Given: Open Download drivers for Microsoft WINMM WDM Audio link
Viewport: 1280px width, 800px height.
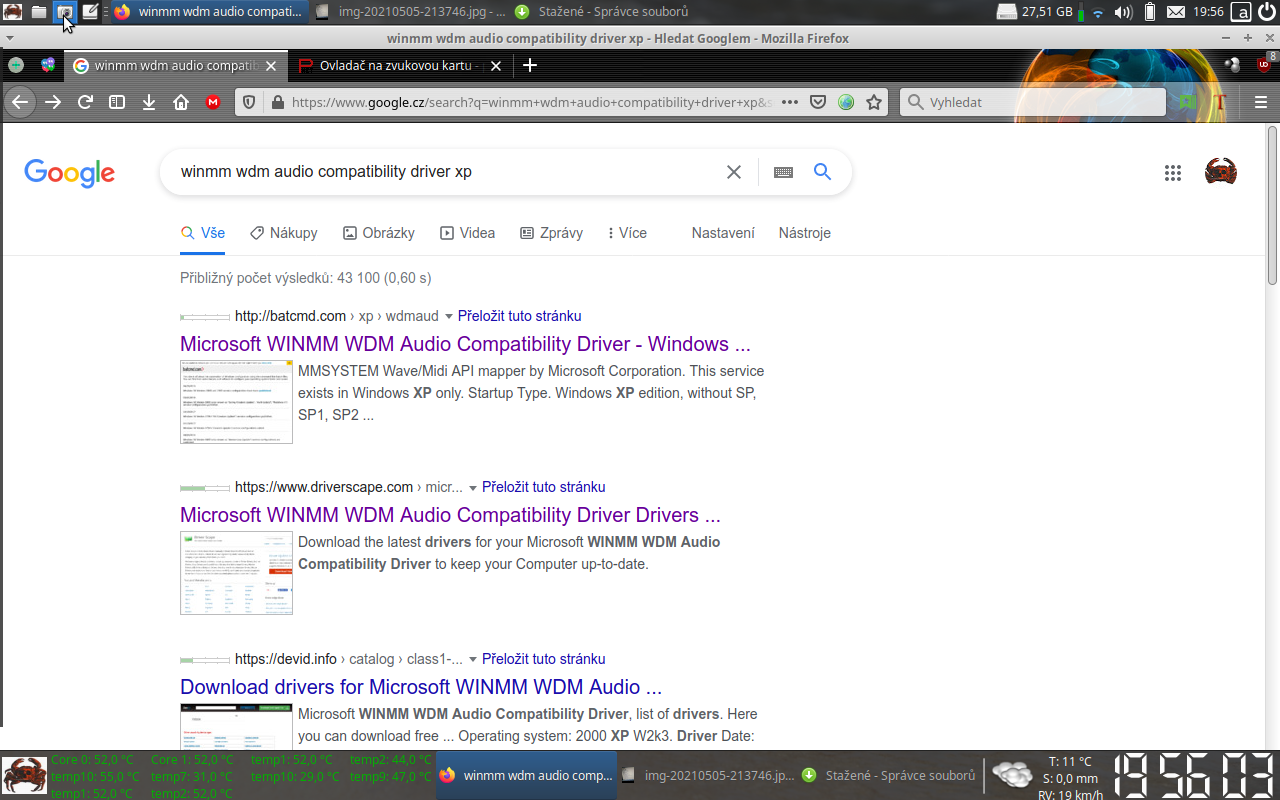Looking at the screenshot, I should [421, 687].
